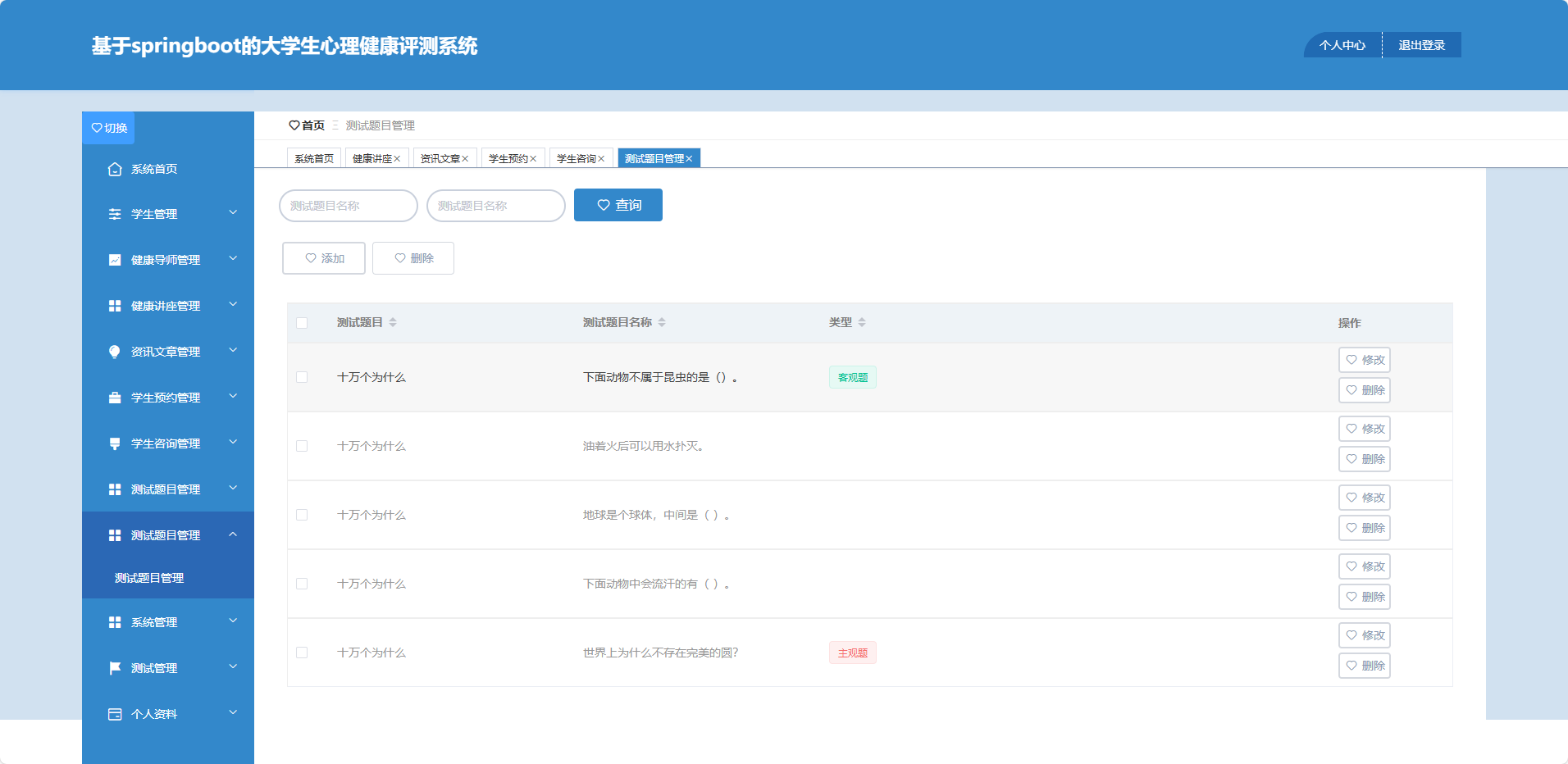Sort by 类型 column arrows
Screen dimensions: 1568x764
(x=862, y=322)
